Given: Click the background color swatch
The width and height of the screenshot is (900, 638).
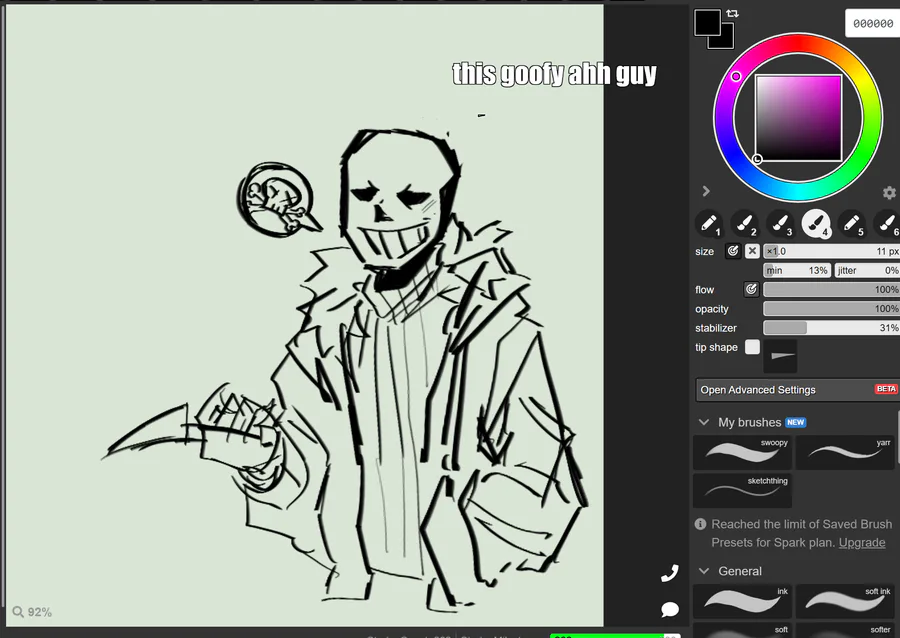Looking at the screenshot, I should click(726, 40).
